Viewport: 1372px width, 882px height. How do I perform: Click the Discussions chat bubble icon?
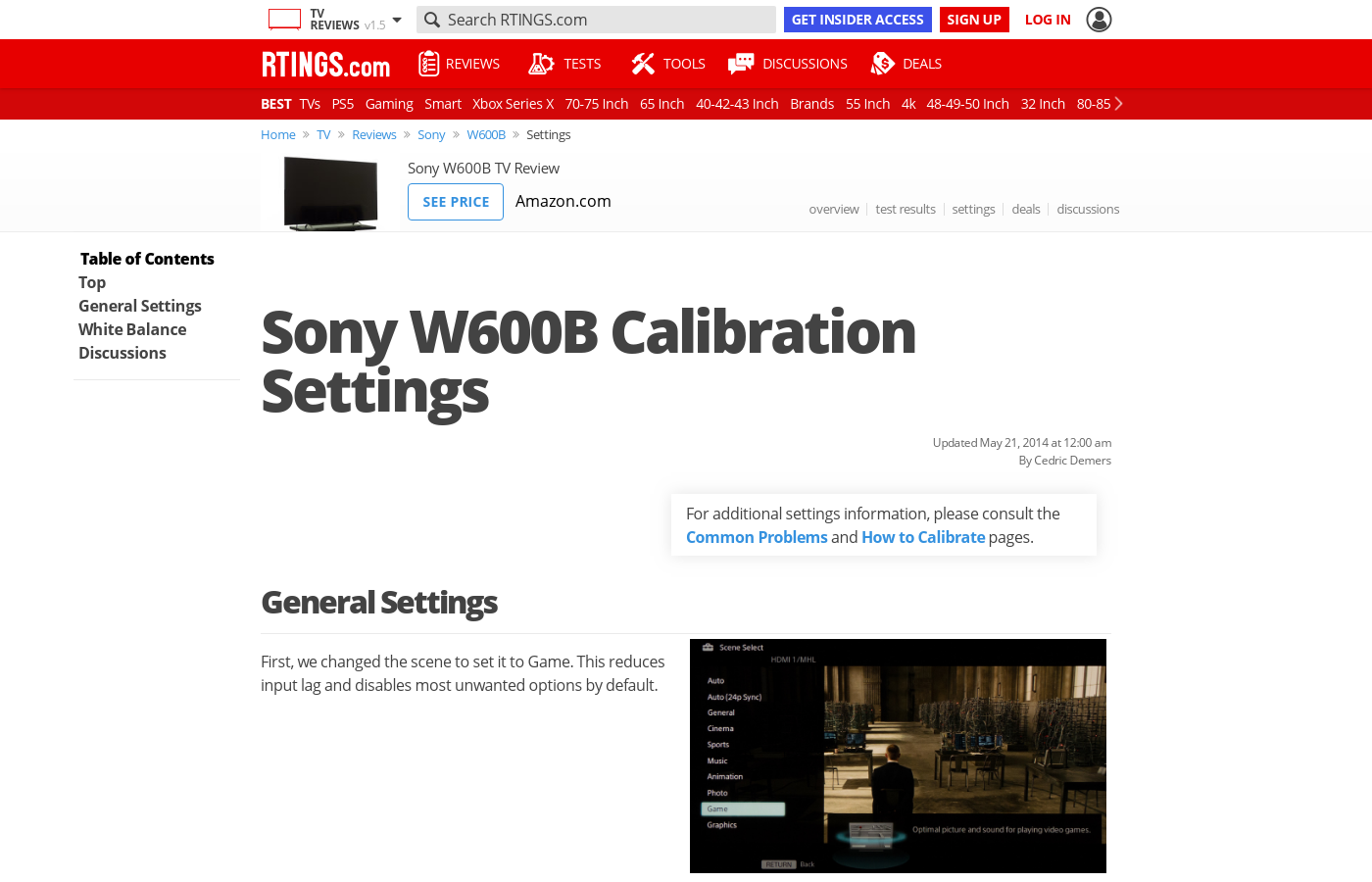click(x=741, y=64)
